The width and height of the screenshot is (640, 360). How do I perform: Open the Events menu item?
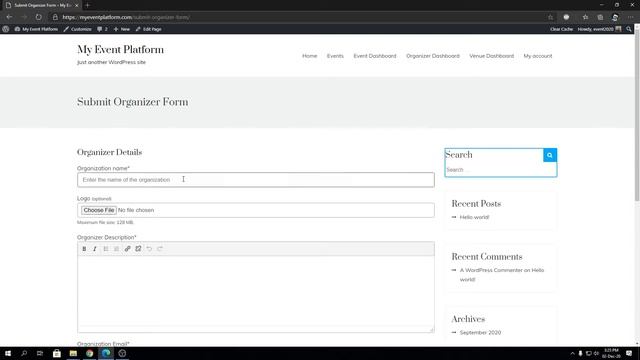pyautogui.click(x=335, y=56)
